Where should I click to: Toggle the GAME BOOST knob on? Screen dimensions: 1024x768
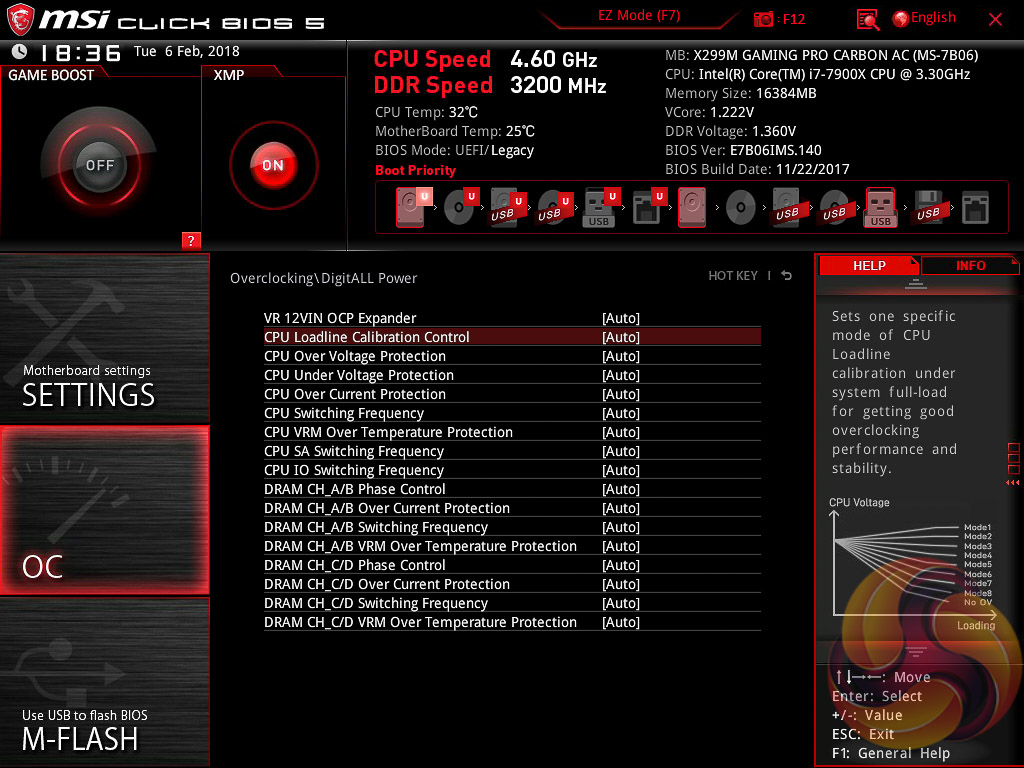pyautogui.click(x=99, y=165)
